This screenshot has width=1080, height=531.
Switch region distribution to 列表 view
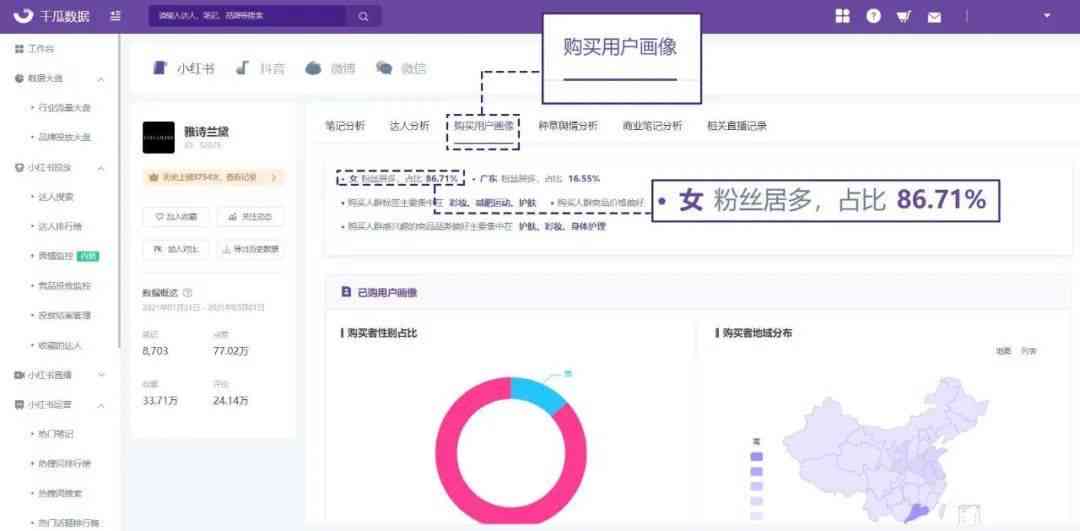click(1028, 351)
